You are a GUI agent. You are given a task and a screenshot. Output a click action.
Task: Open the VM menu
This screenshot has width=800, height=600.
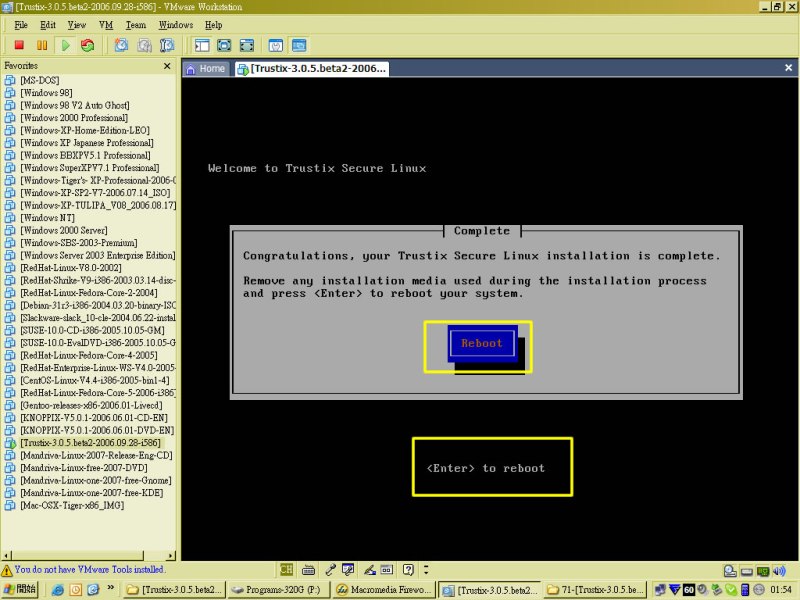coord(106,25)
